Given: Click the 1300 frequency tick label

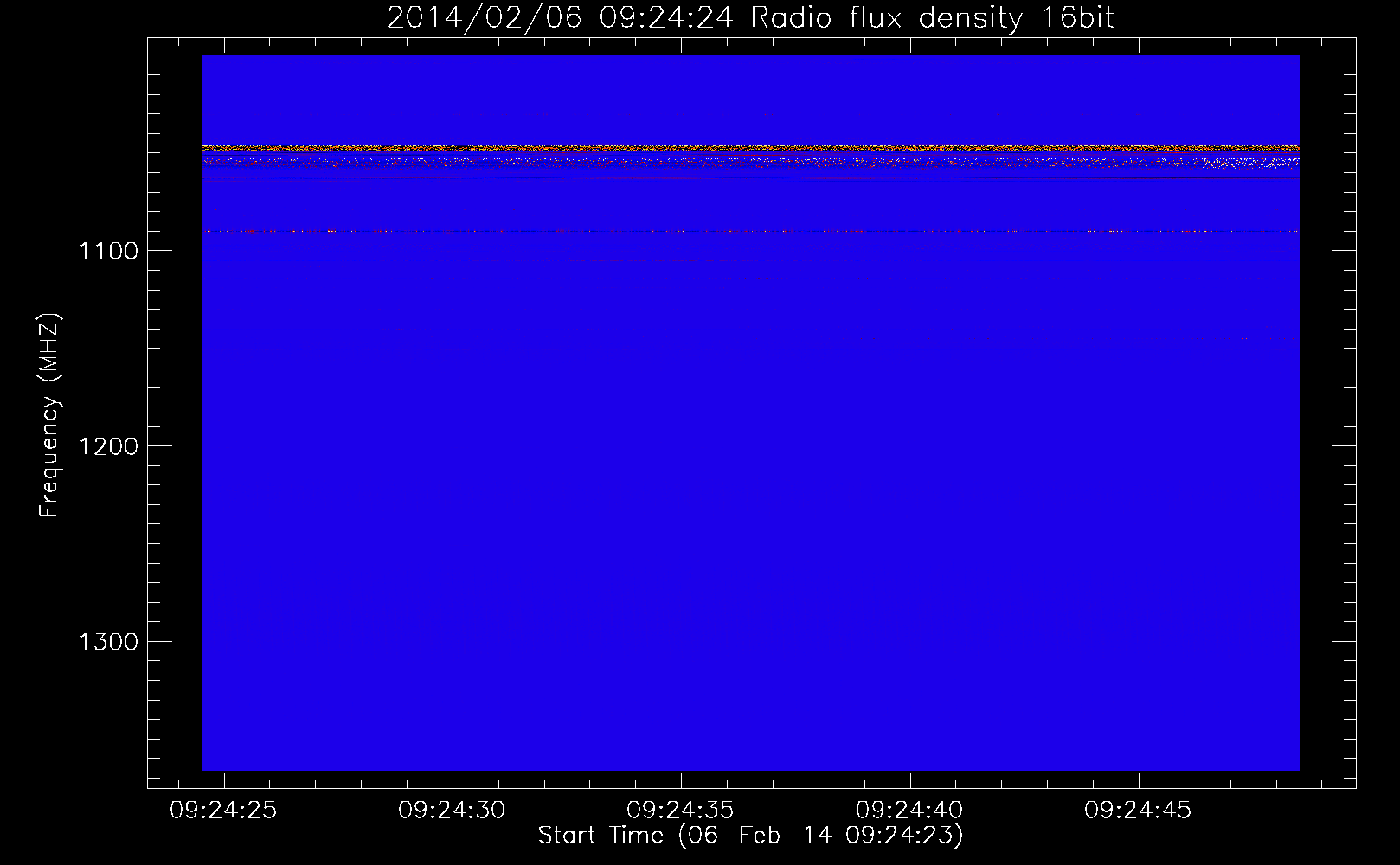Looking at the screenshot, I should coord(108,642).
